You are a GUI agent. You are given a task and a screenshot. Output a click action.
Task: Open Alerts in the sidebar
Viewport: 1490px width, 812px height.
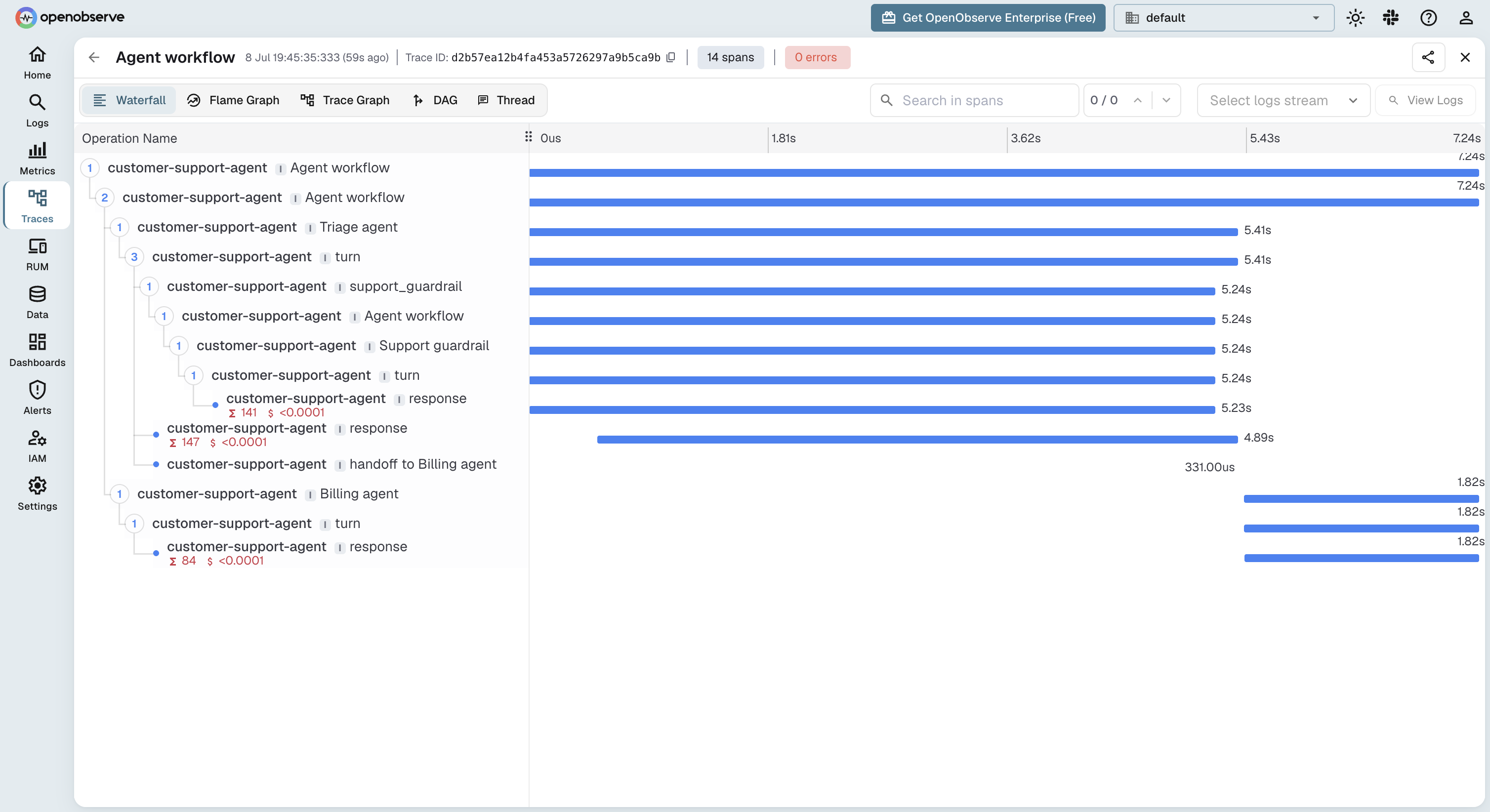pyautogui.click(x=37, y=399)
